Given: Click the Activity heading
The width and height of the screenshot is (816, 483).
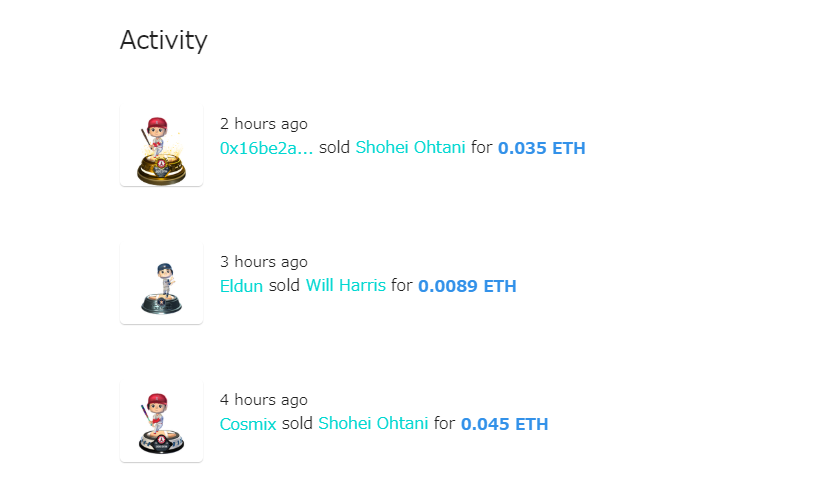Looking at the screenshot, I should point(163,40).
